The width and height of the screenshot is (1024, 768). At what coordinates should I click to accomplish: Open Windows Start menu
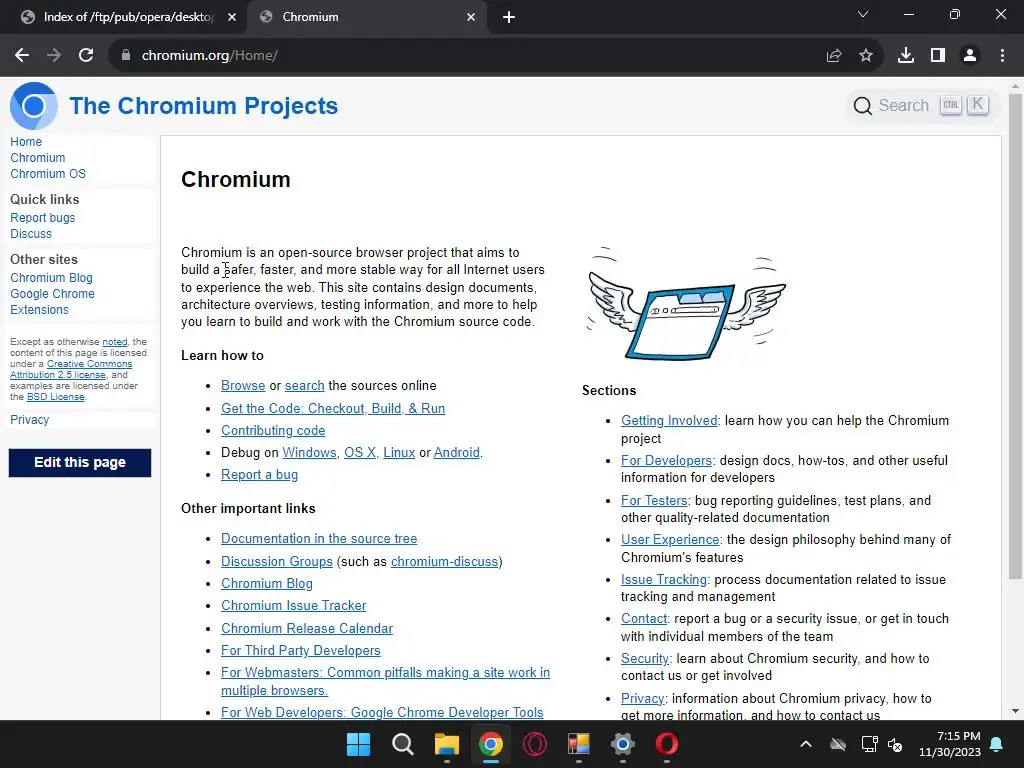(x=358, y=744)
